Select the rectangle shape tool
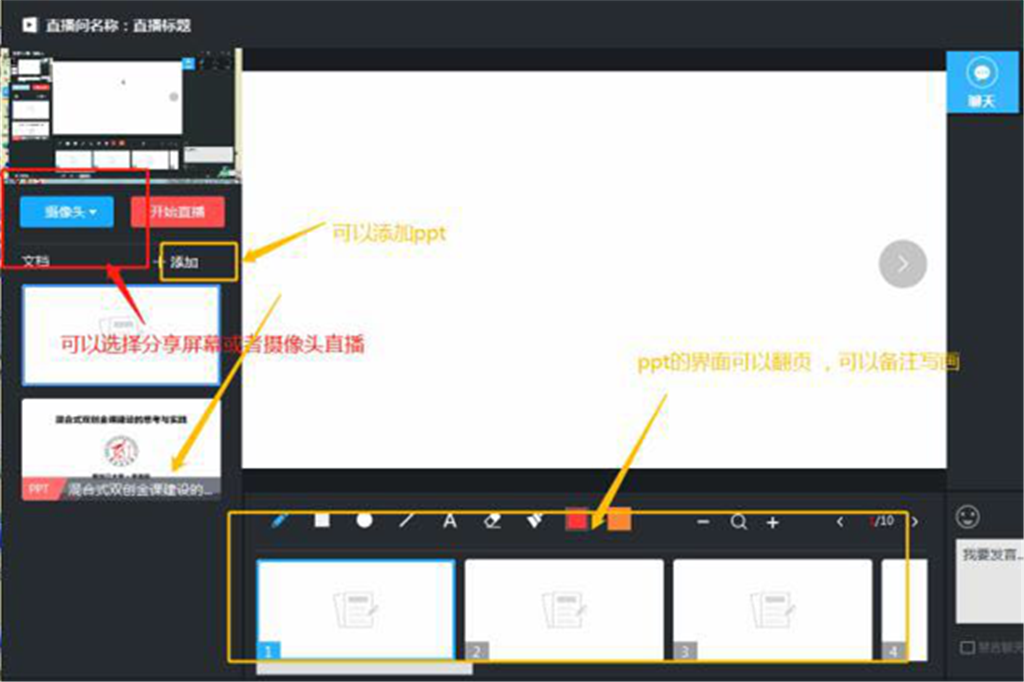This screenshot has height=682, width=1024. (x=322, y=521)
